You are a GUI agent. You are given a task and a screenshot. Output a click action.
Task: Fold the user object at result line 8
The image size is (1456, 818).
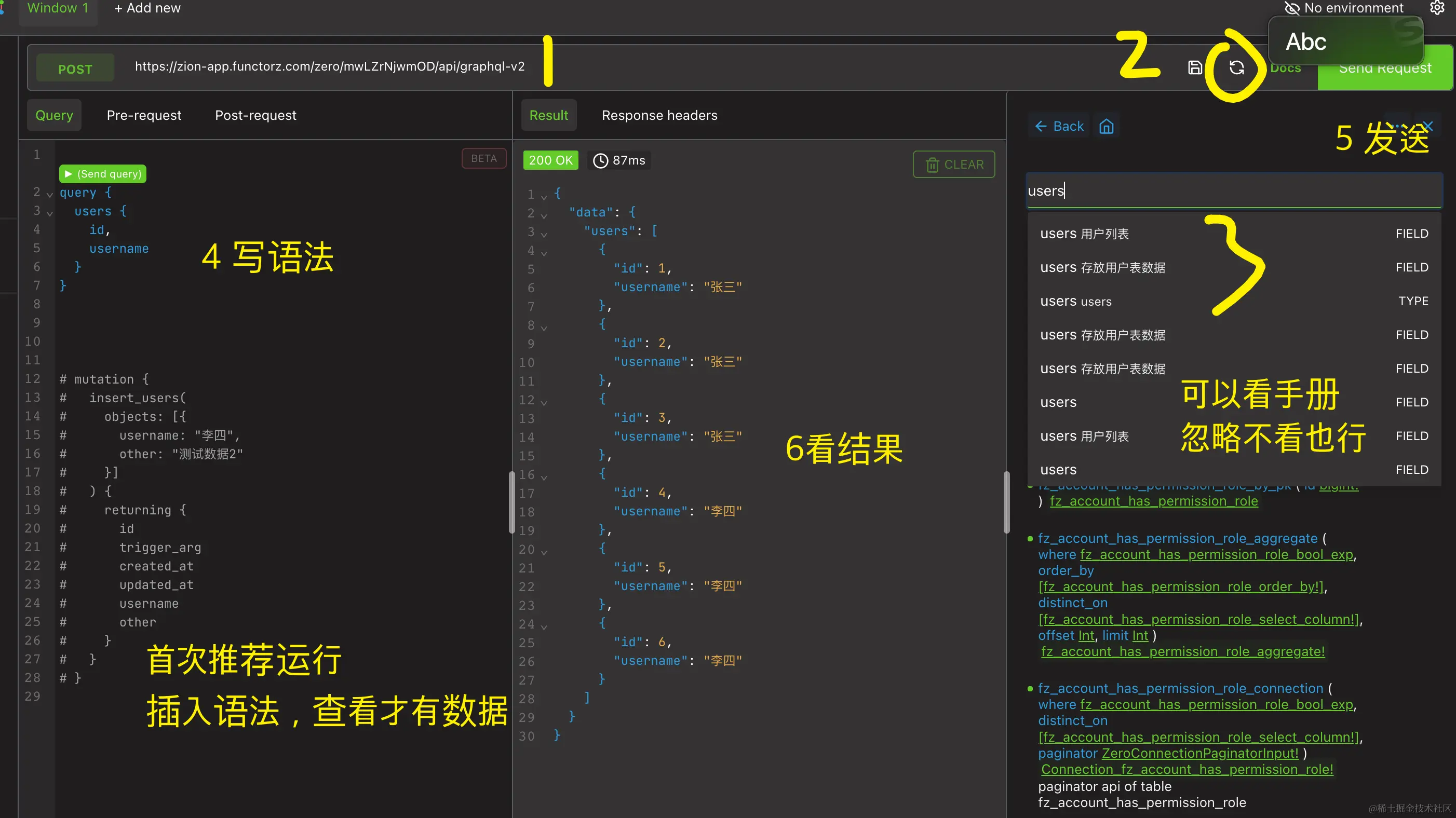click(544, 327)
